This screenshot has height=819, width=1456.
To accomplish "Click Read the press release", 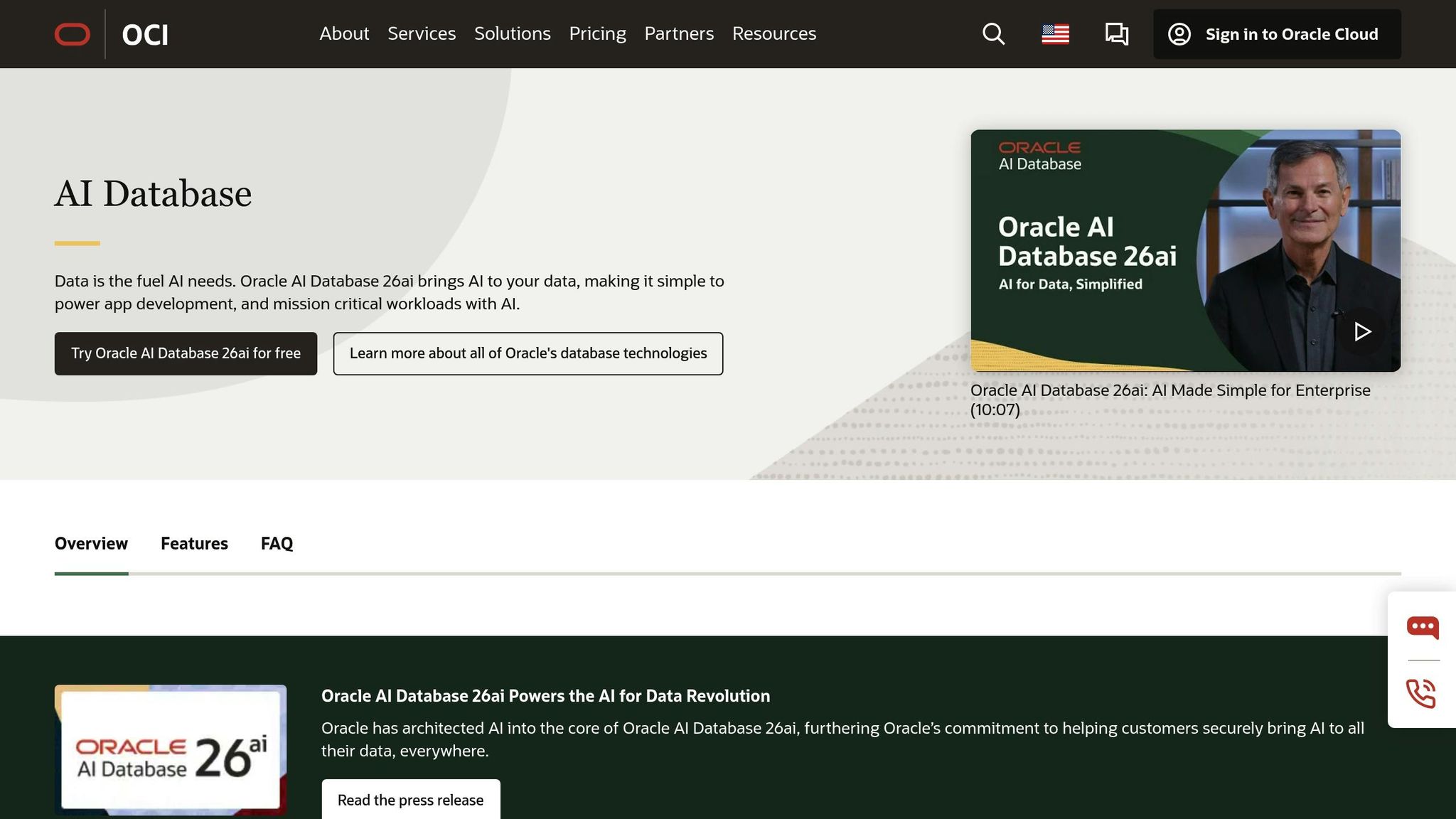I will coord(410,799).
